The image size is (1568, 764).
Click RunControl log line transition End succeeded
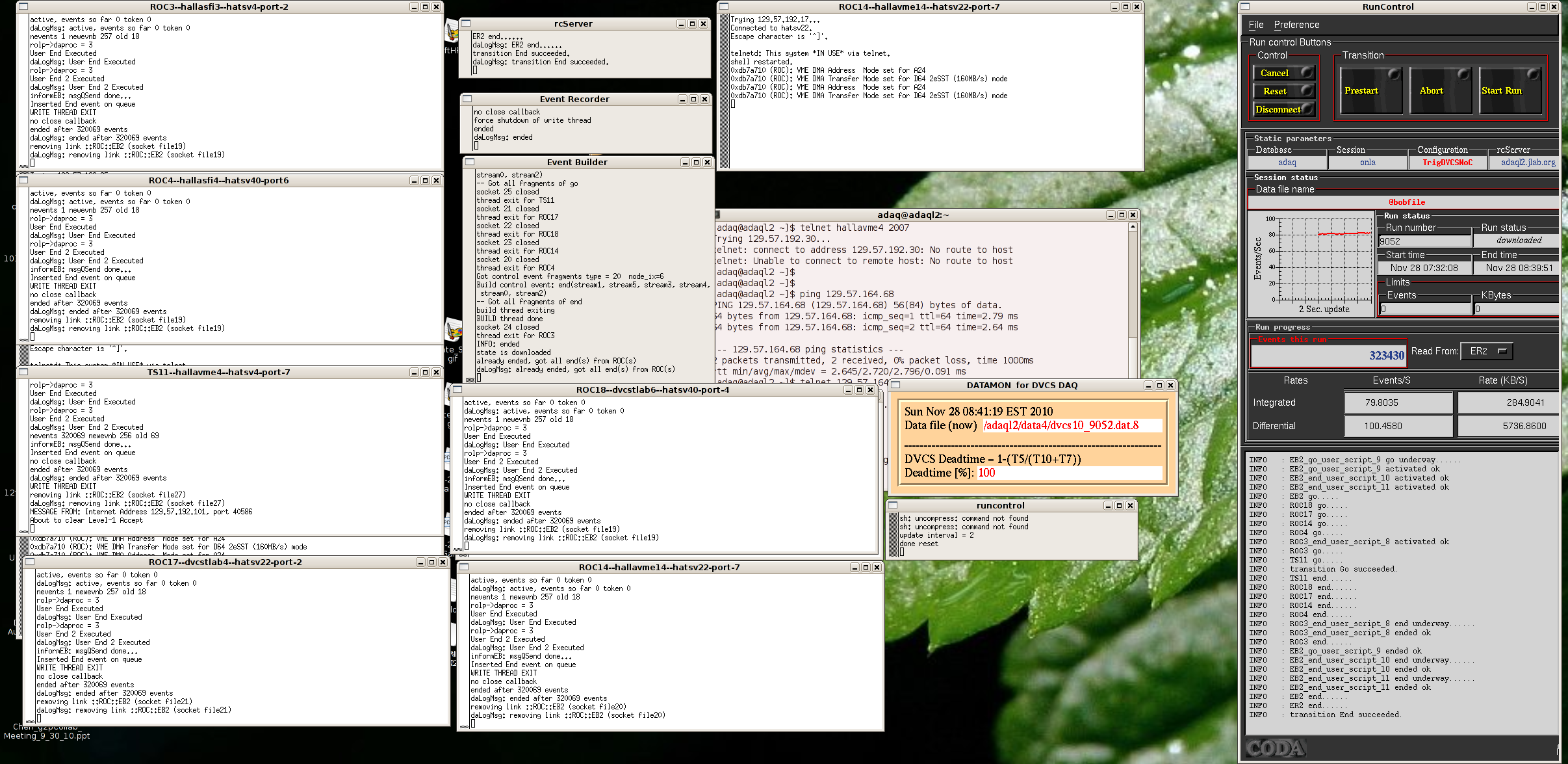pos(1324,715)
